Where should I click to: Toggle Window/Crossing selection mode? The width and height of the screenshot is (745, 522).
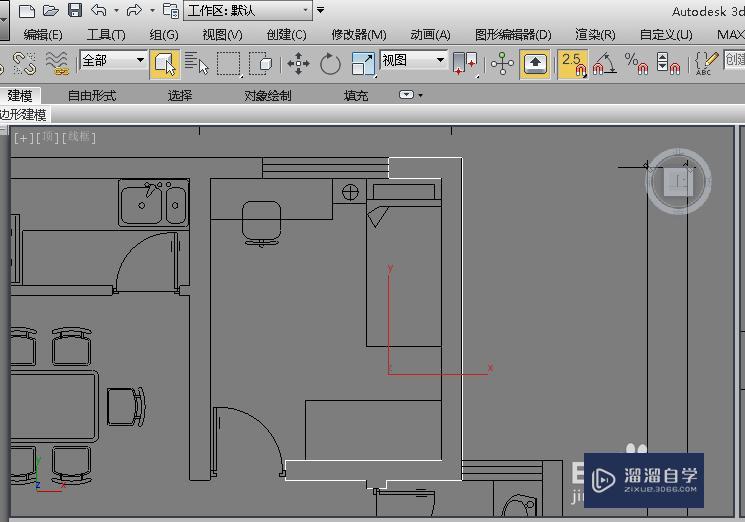coord(260,64)
